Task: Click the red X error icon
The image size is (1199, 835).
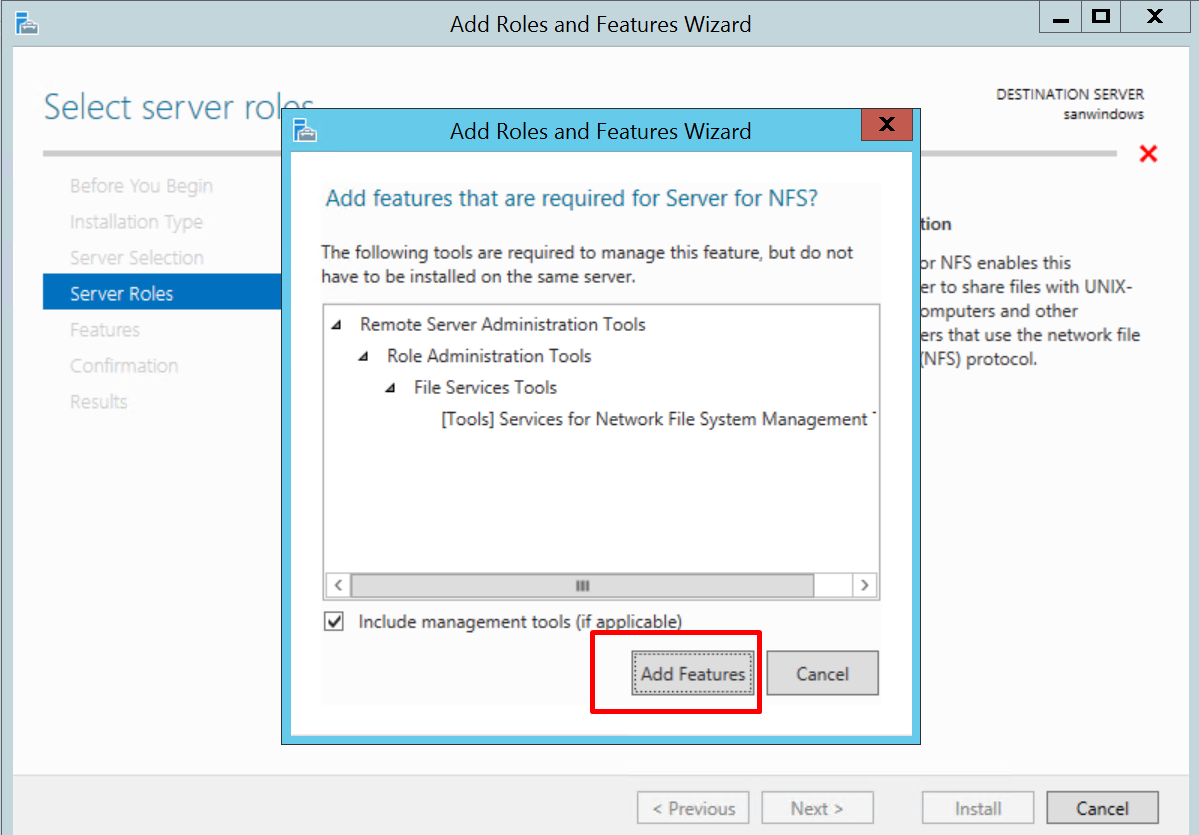Action: point(1148,154)
